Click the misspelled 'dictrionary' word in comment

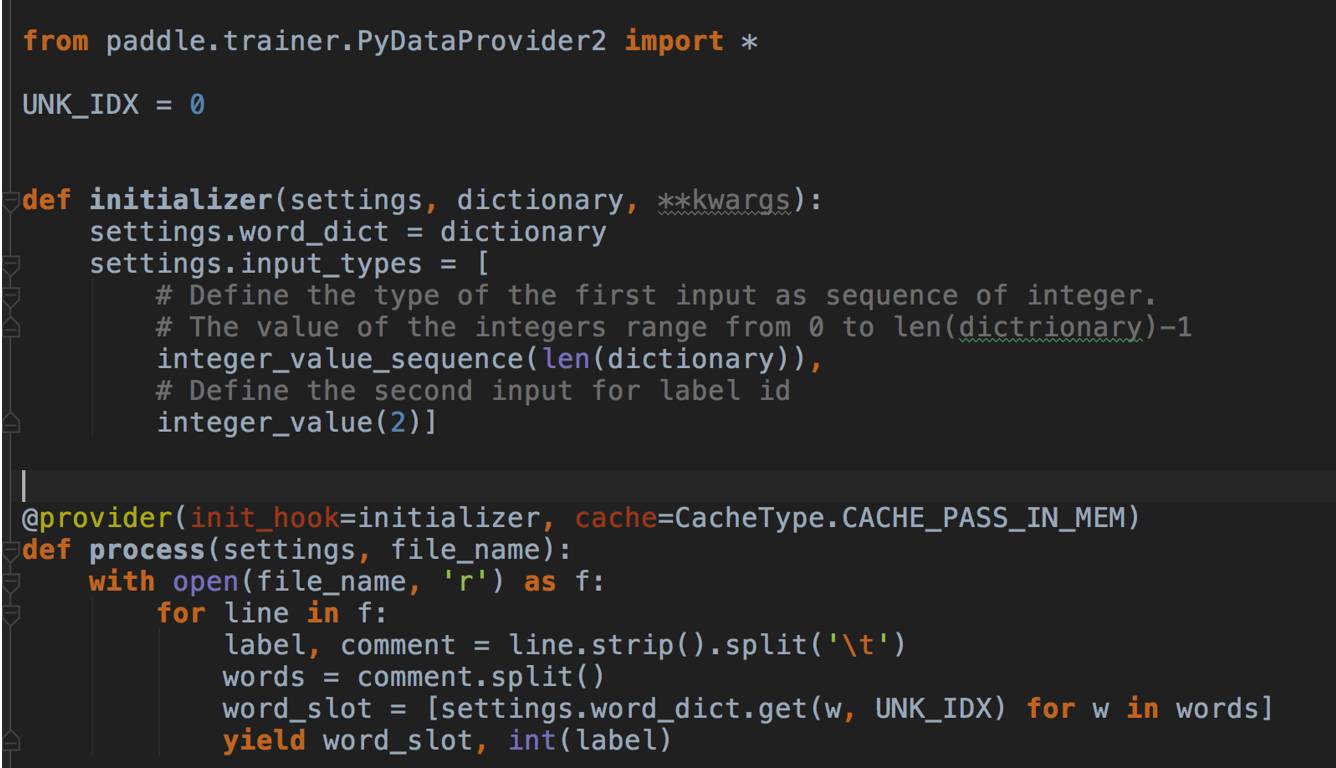[x=1050, y=328]
